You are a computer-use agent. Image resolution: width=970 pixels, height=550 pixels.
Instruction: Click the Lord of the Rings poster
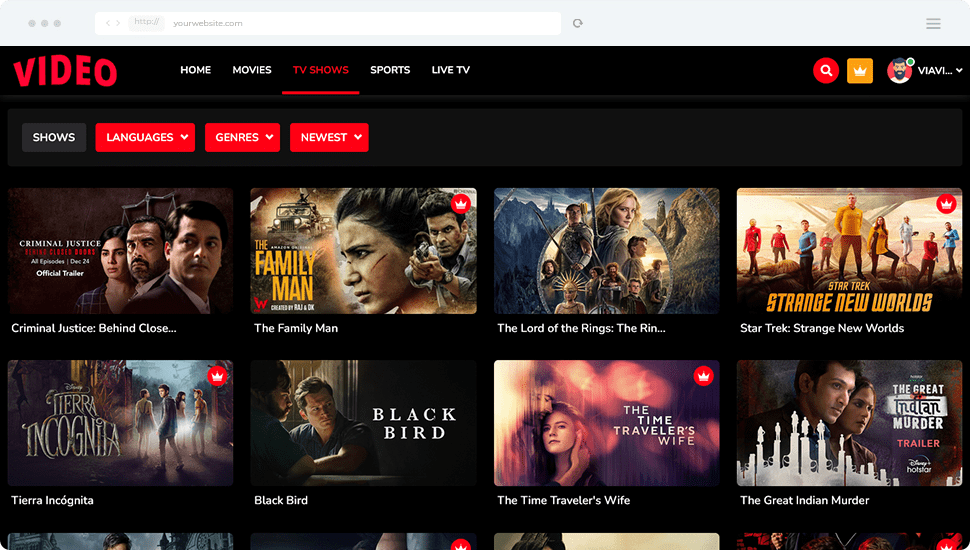pyautogui.click(x=607, y=251)
